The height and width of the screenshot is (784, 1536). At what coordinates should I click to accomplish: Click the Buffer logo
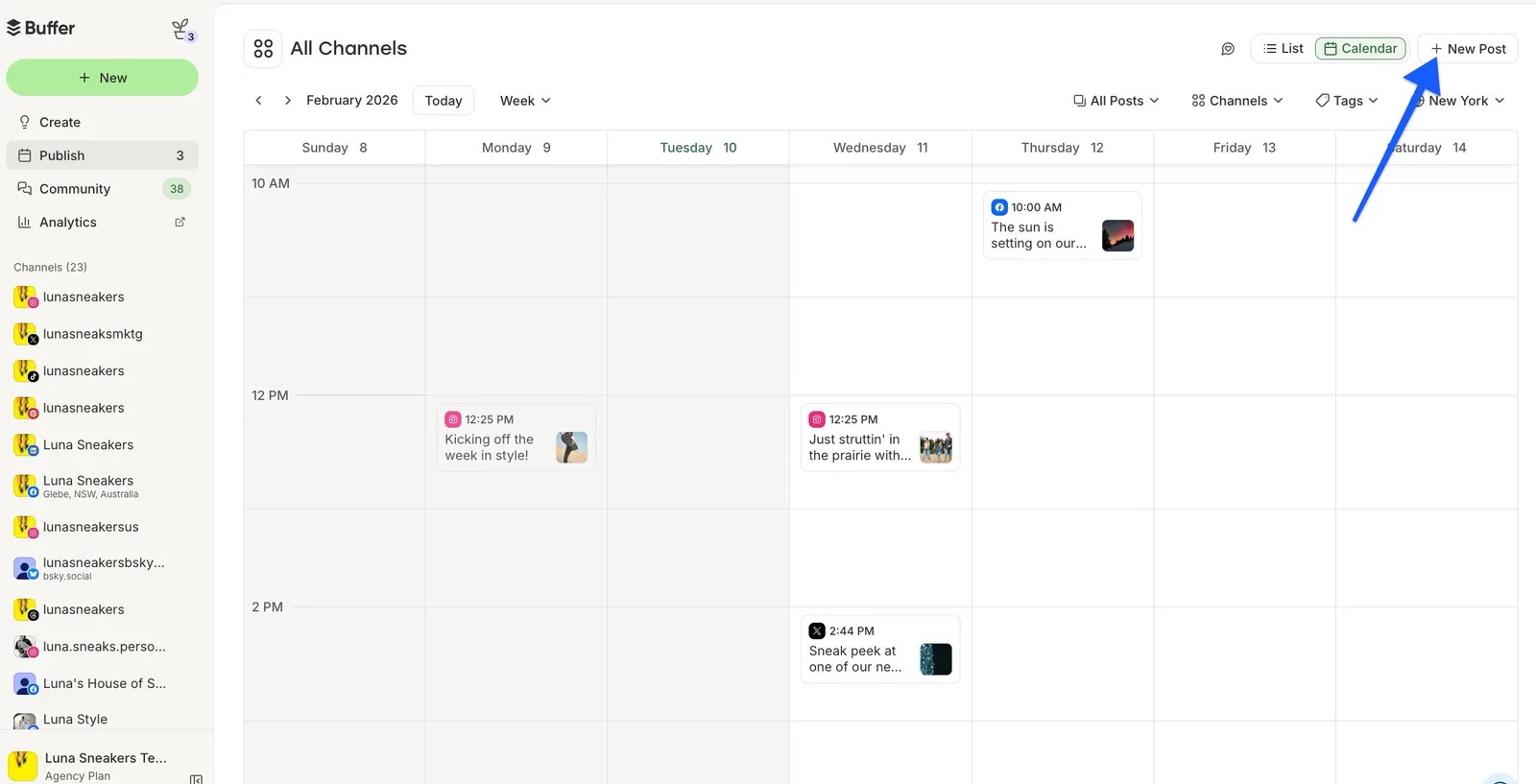click(x=40, y=28)
